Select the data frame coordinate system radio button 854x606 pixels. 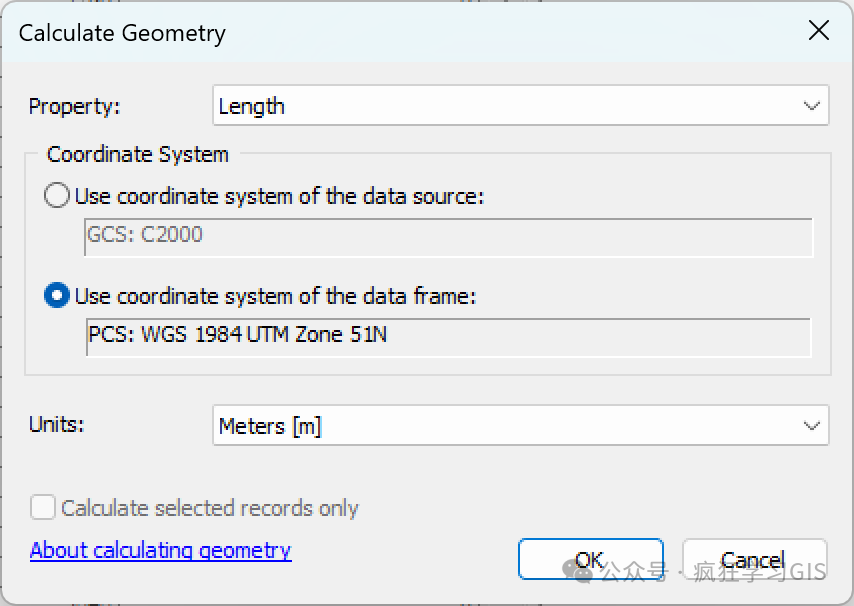pos(57,295)
